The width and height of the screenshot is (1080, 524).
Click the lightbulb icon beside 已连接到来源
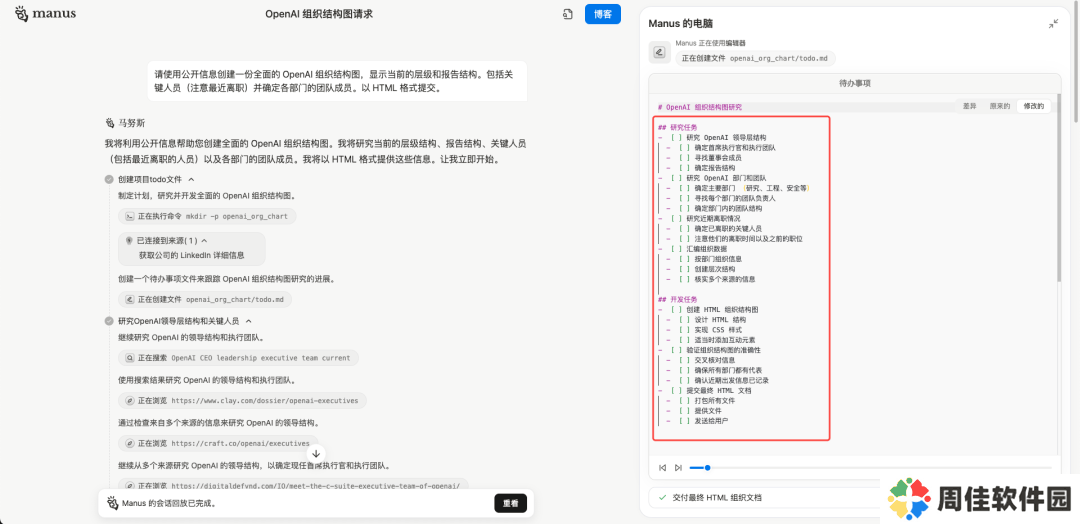[x=129, y=241]
